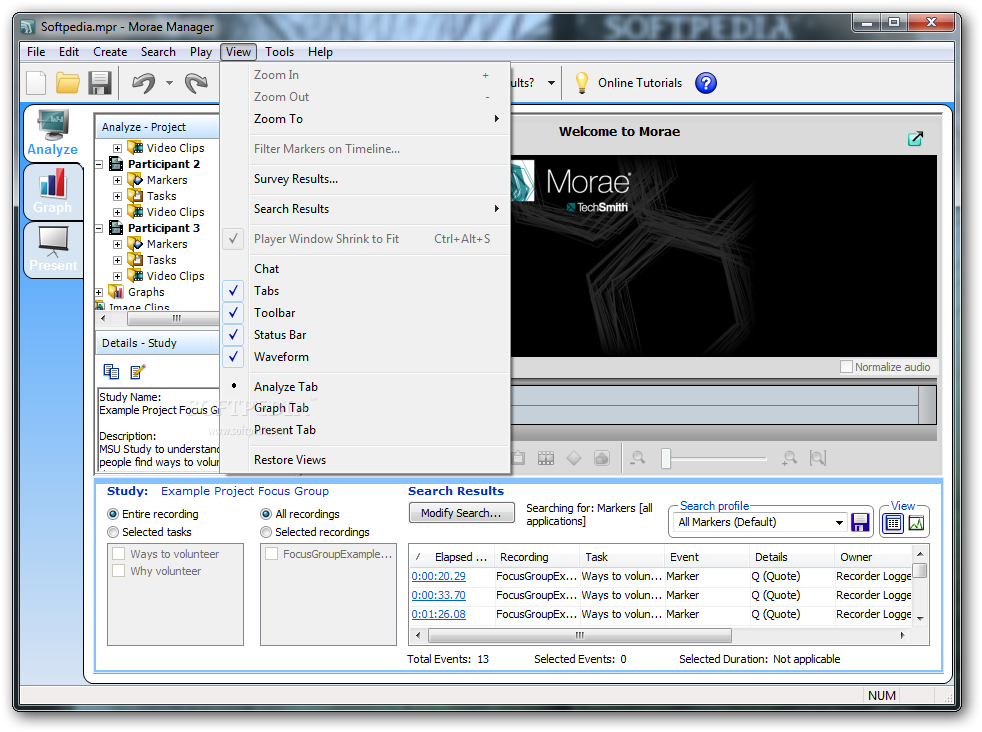Screen dimensions: 982x732
Task: Switch to graph view of search results
Action: tap(916, 522)
